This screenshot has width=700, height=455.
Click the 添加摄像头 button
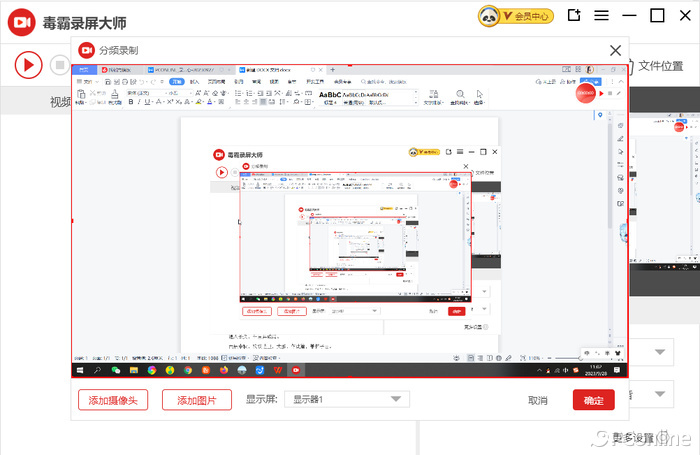(x=113, y=400)
